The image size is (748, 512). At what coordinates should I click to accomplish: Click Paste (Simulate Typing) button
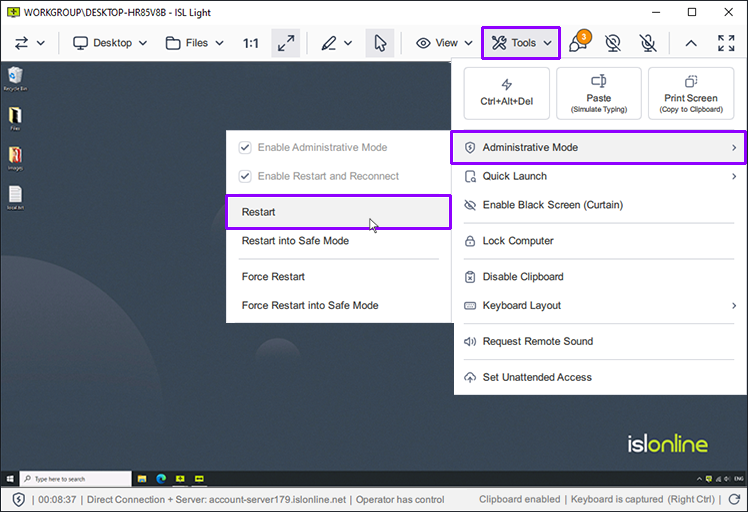point(598,93)
